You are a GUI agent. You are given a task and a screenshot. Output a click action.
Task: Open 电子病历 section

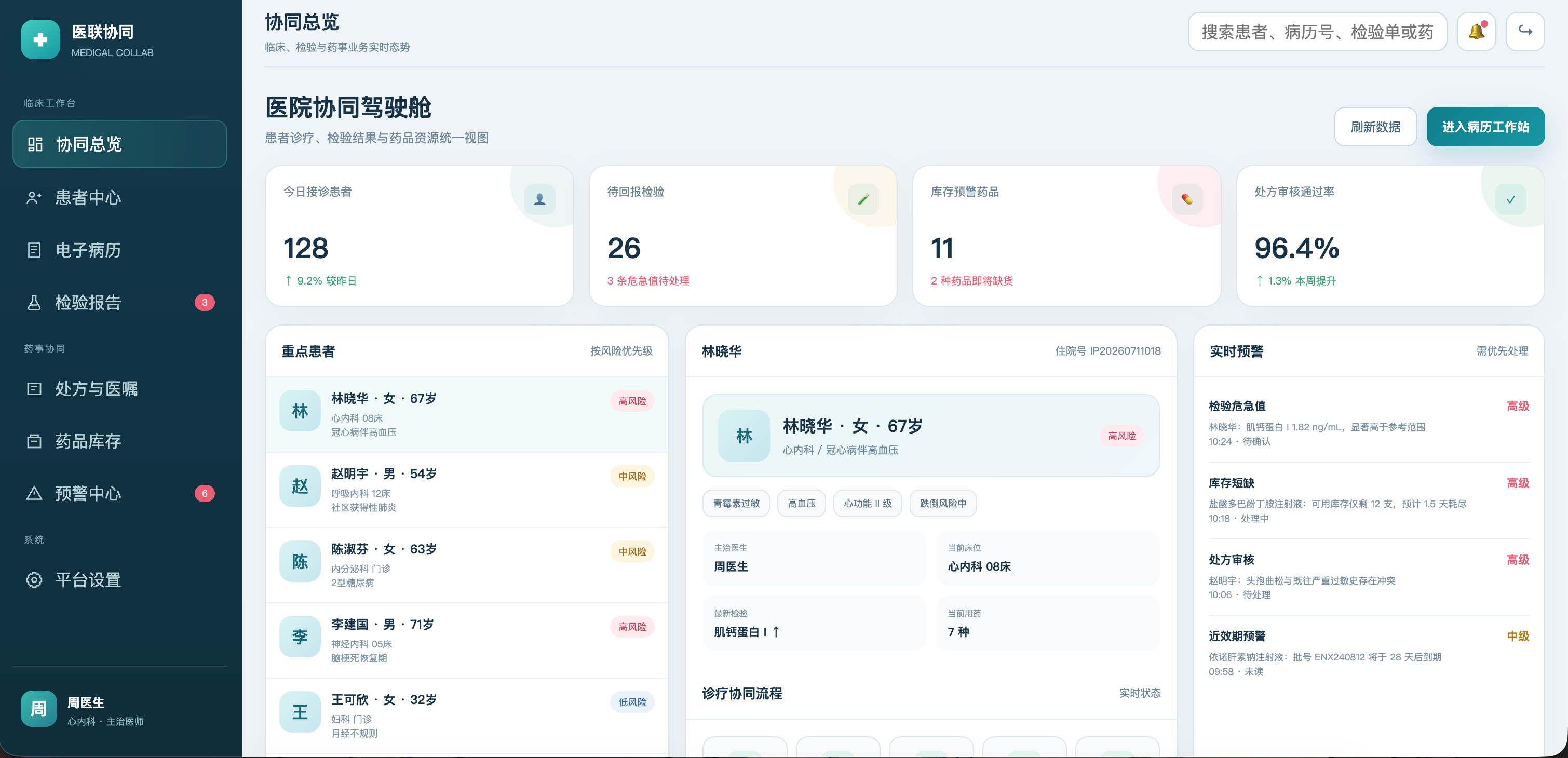pyautogui.click(x=120, y=250)
